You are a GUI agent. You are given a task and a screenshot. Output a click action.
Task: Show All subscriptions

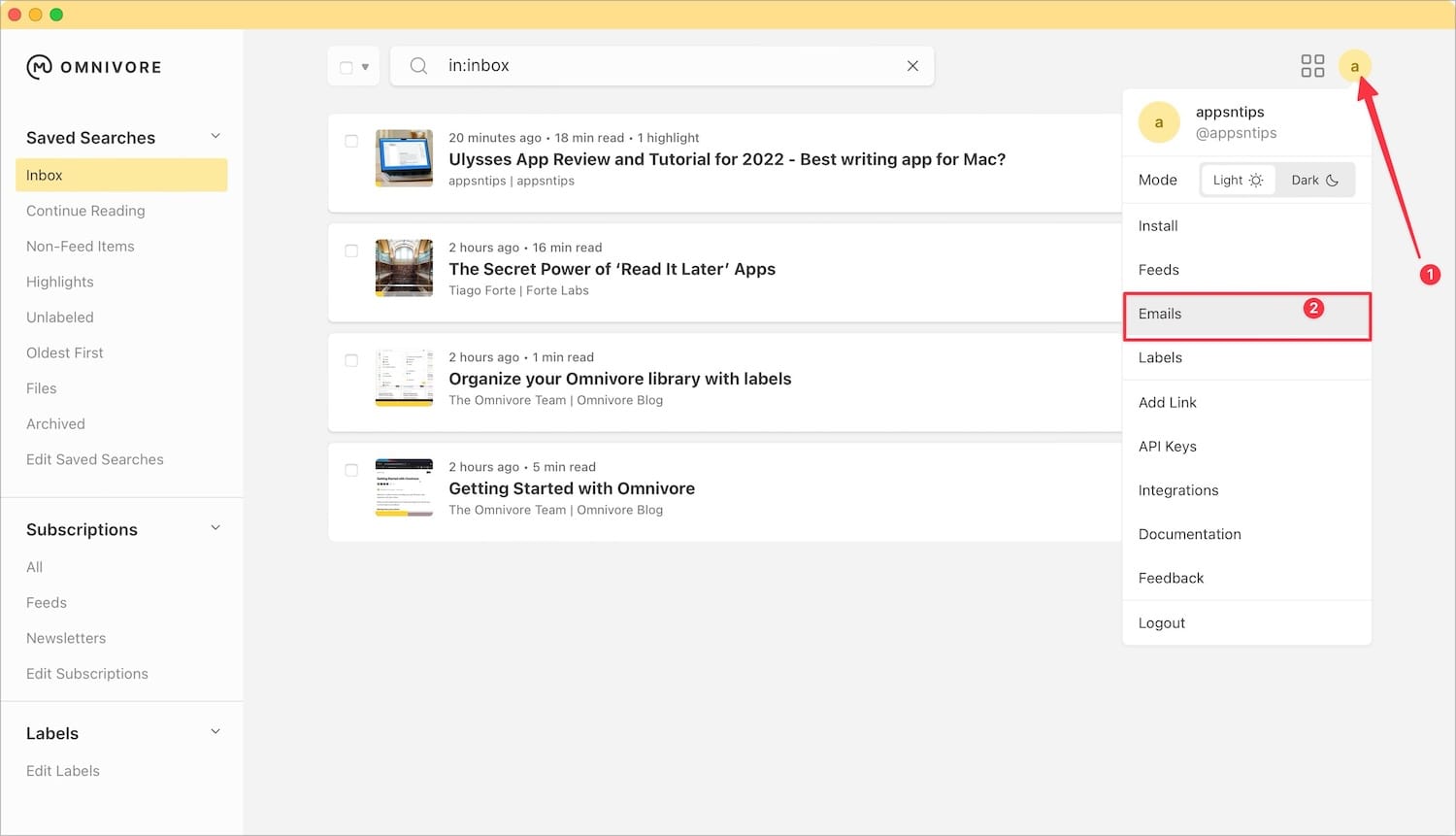pos(35,567)
